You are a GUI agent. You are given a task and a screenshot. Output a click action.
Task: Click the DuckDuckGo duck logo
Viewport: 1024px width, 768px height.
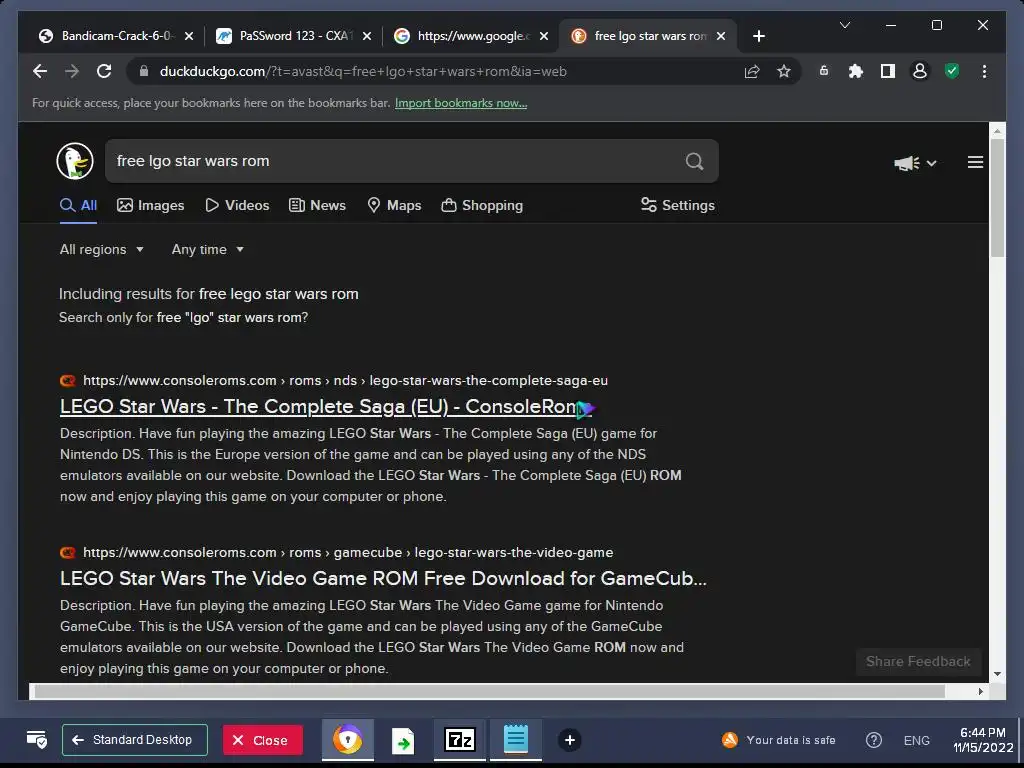point(75,161)
